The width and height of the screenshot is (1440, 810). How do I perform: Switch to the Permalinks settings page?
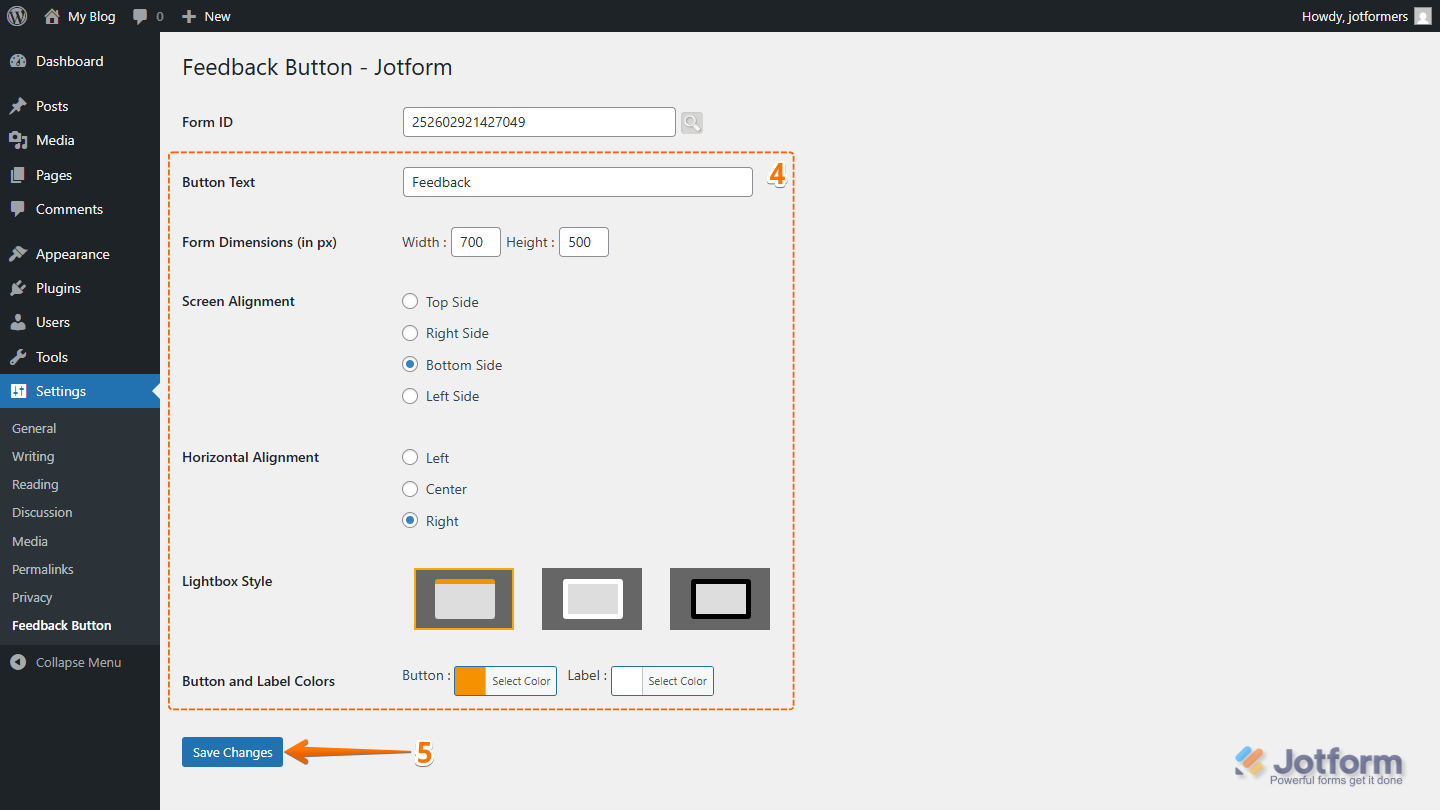pos(42,569)
